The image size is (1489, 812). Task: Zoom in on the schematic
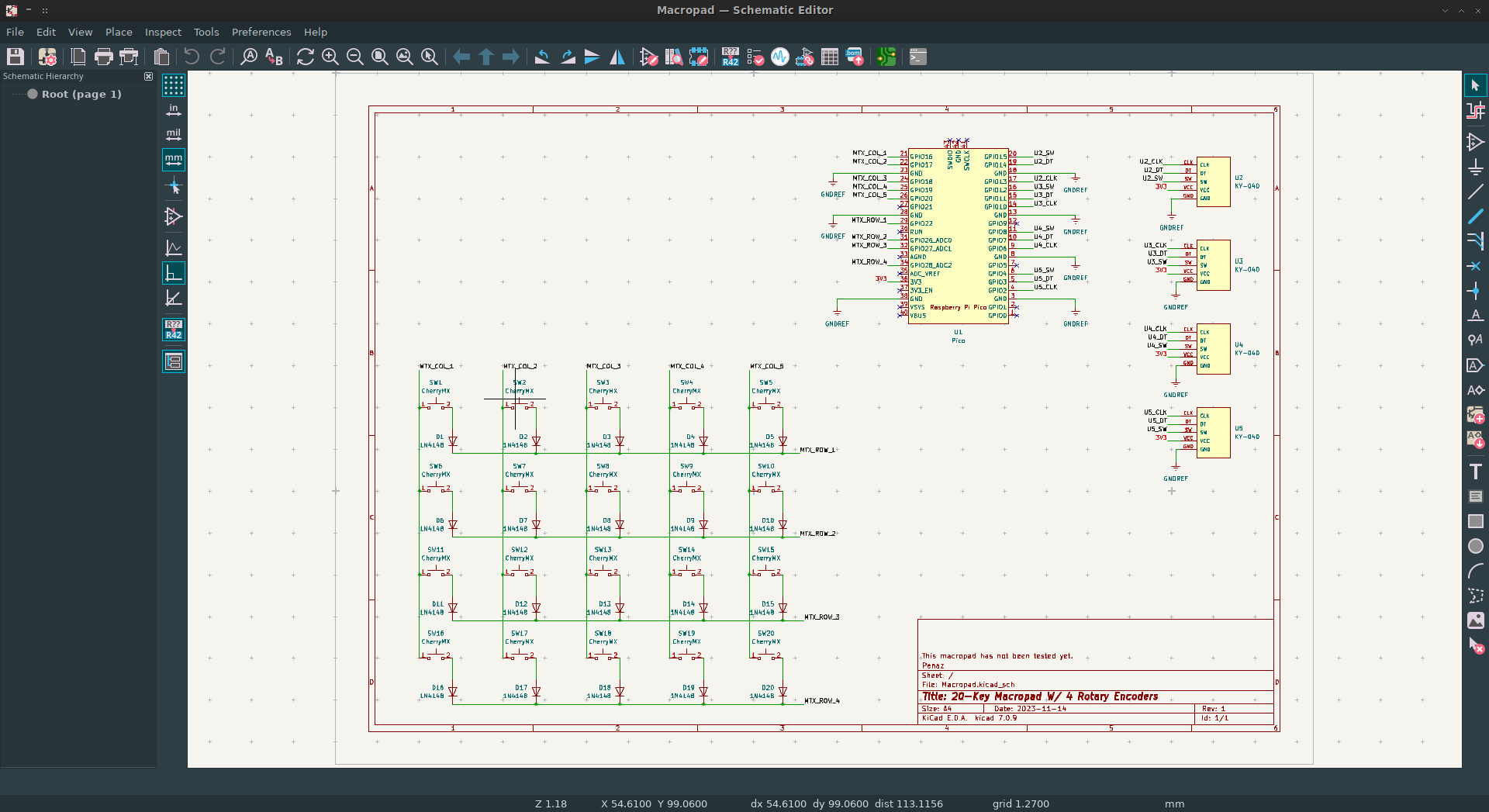point(330,57)
